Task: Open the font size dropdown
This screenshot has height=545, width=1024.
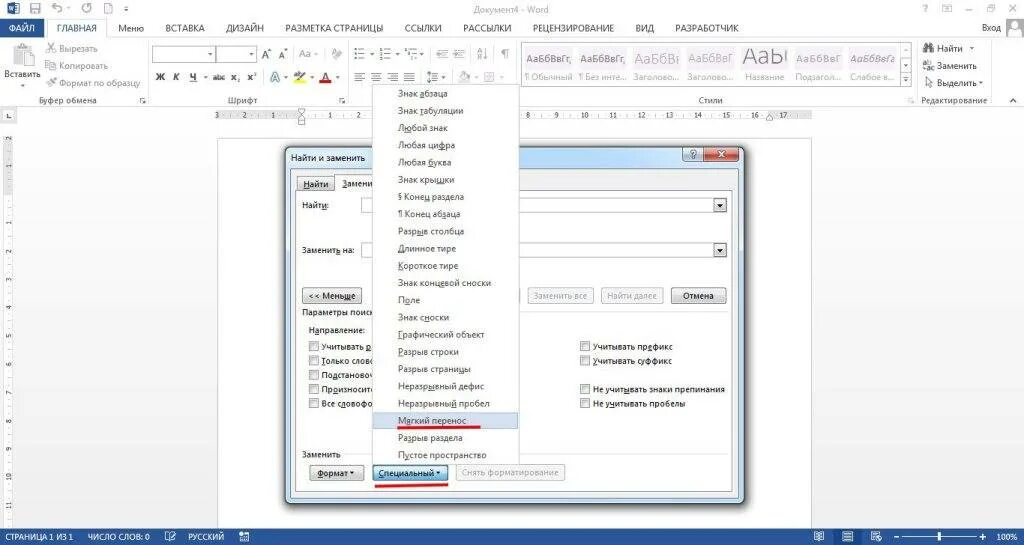Action: pyautogui.click(x=251, y=54)
